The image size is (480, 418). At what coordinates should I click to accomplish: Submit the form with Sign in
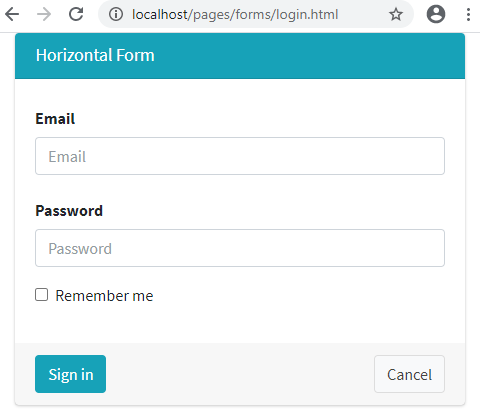click(x=71, y=374)
